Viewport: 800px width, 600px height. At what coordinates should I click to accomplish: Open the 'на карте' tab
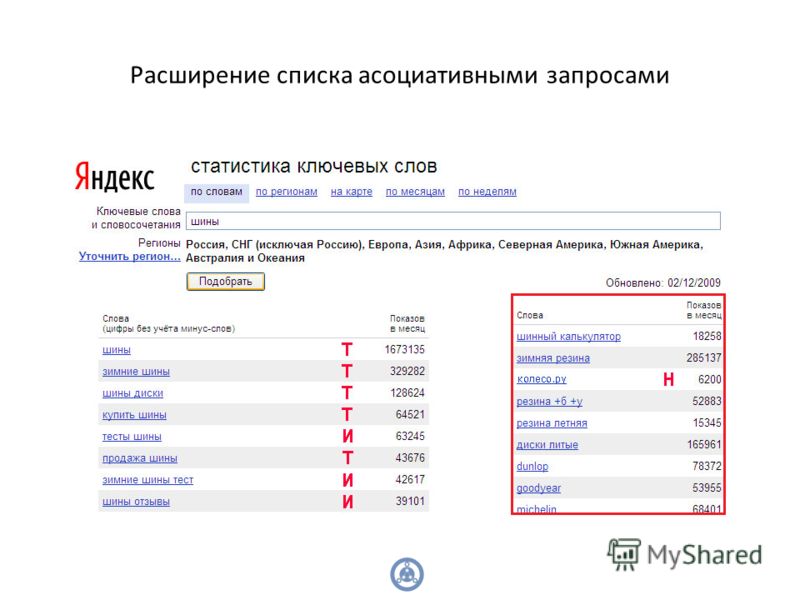click(x=351, y=192)
